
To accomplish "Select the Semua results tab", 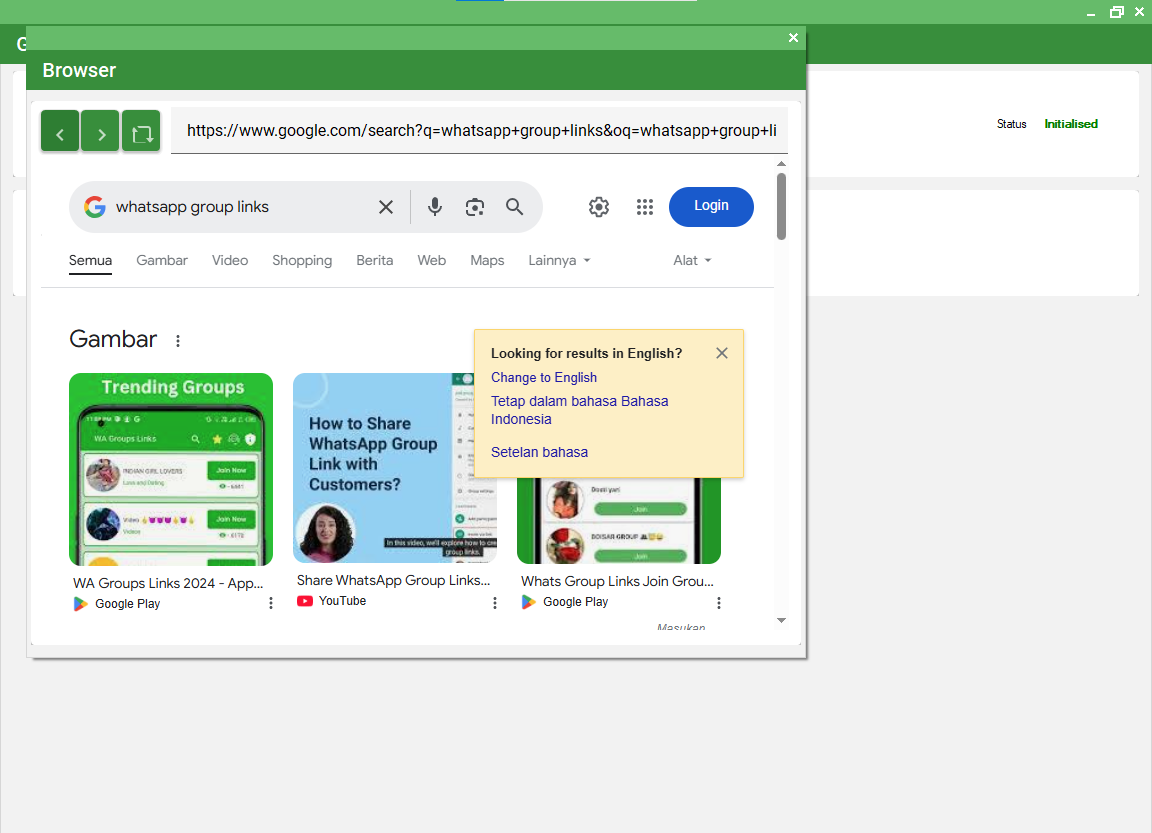I will (x=90, y=261).
